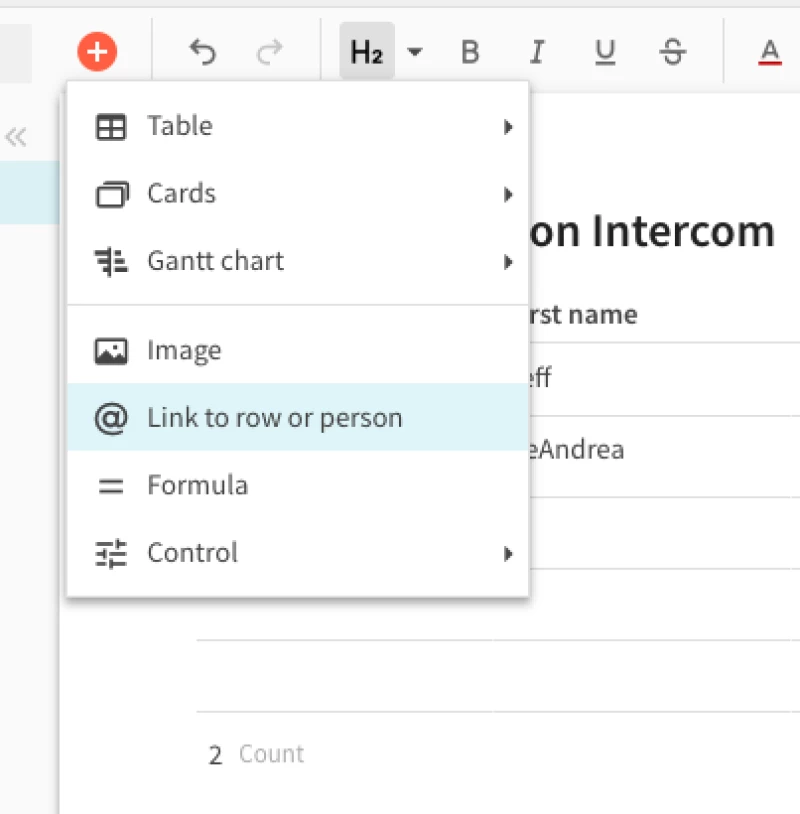Click the Count summary in table footer

point(257,755)
